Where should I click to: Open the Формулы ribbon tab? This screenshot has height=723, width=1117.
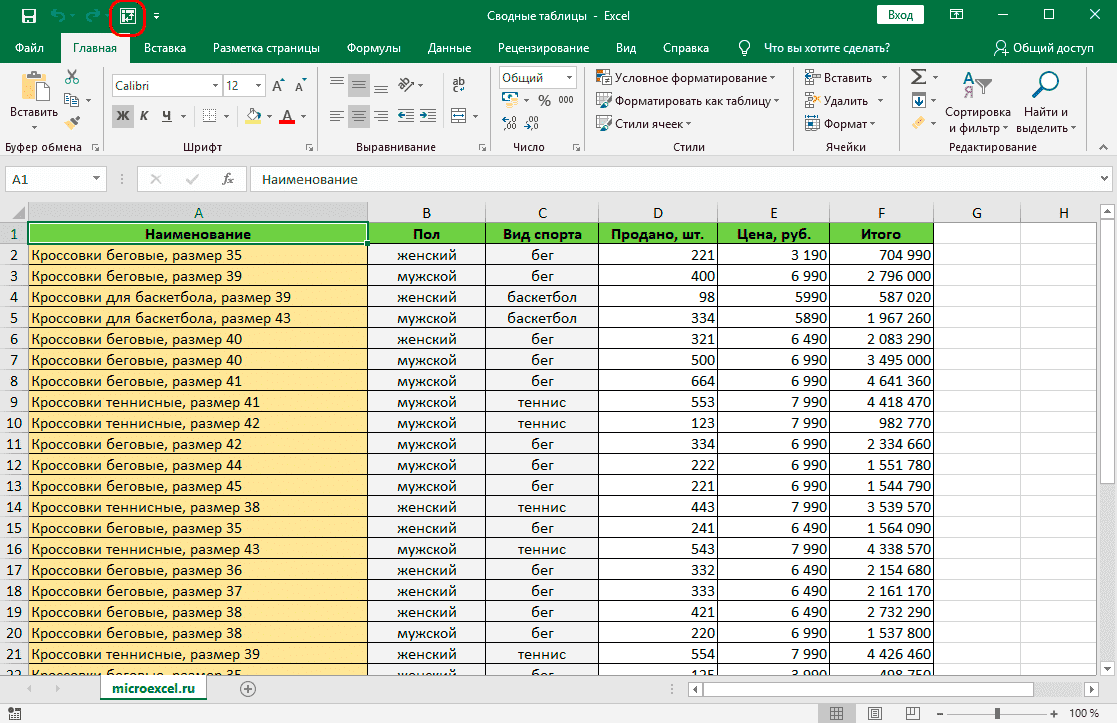[373, 48]
